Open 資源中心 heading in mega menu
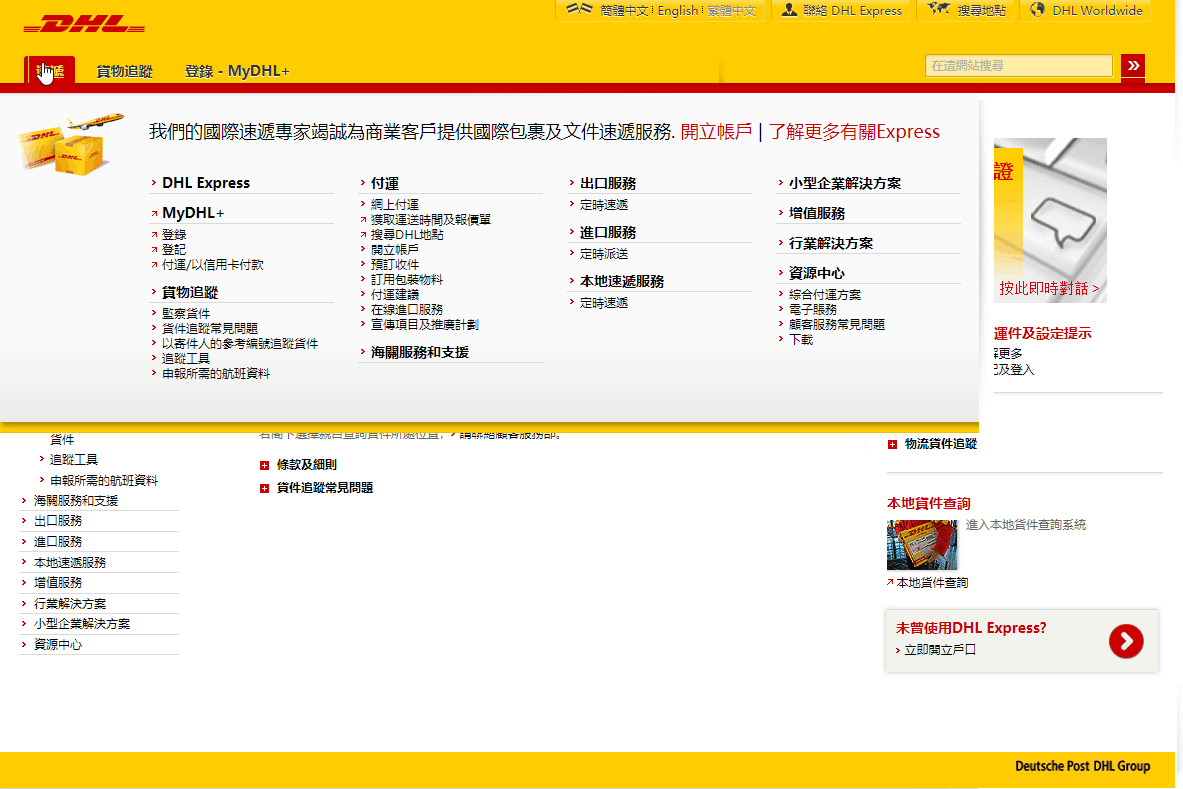1183x789 pixels. 817,273
